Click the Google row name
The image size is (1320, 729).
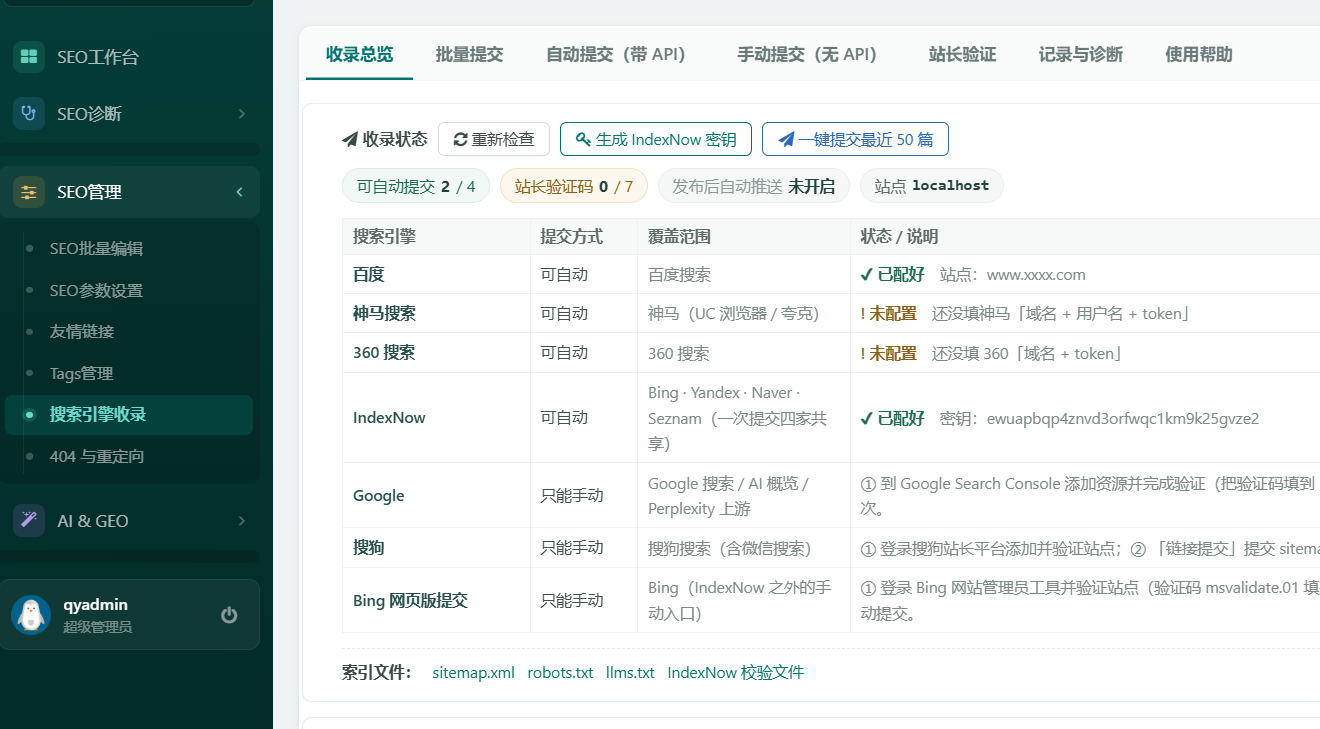(379, 495)
